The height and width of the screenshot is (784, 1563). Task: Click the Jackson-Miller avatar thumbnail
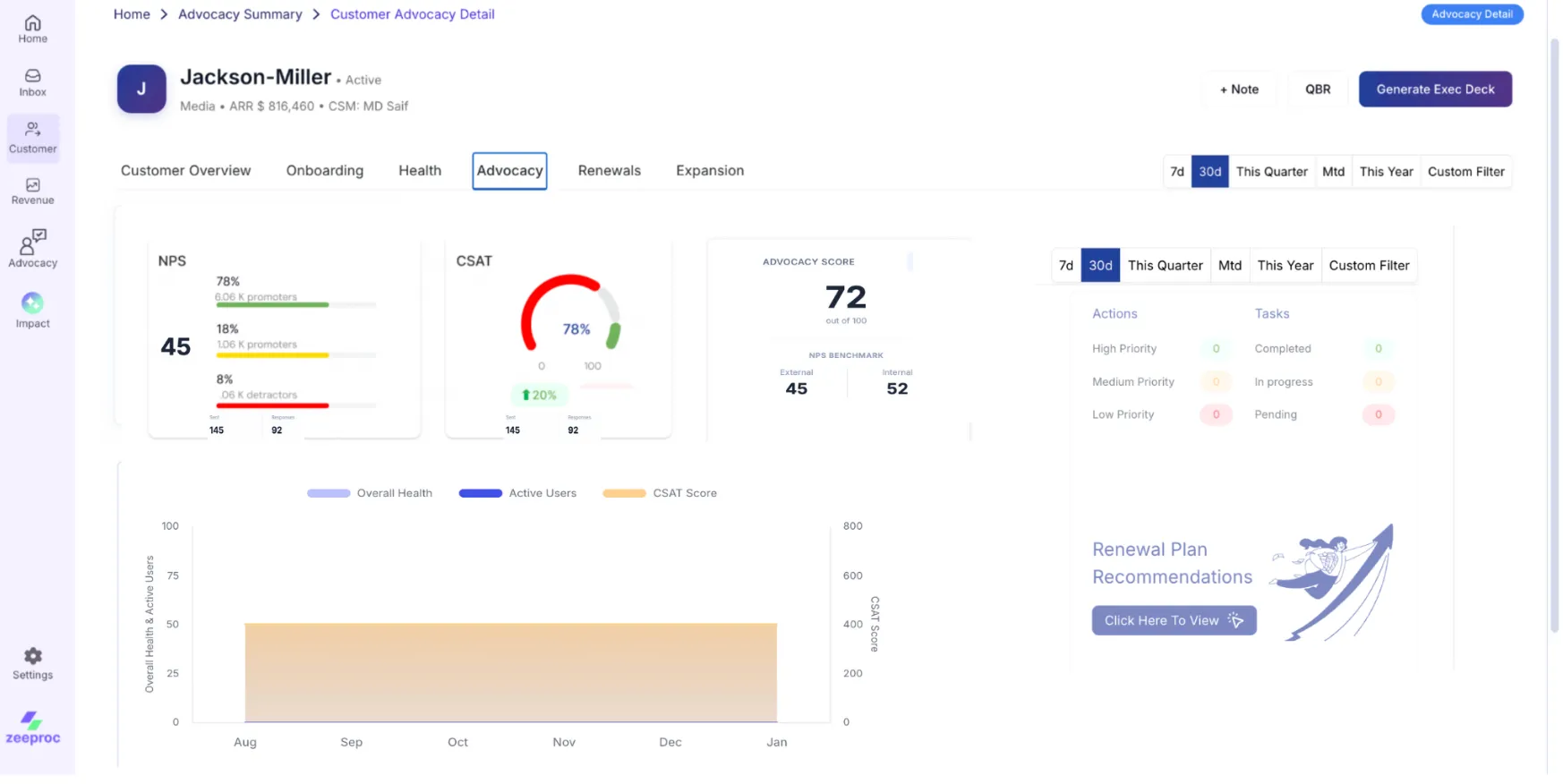point(141,89)
